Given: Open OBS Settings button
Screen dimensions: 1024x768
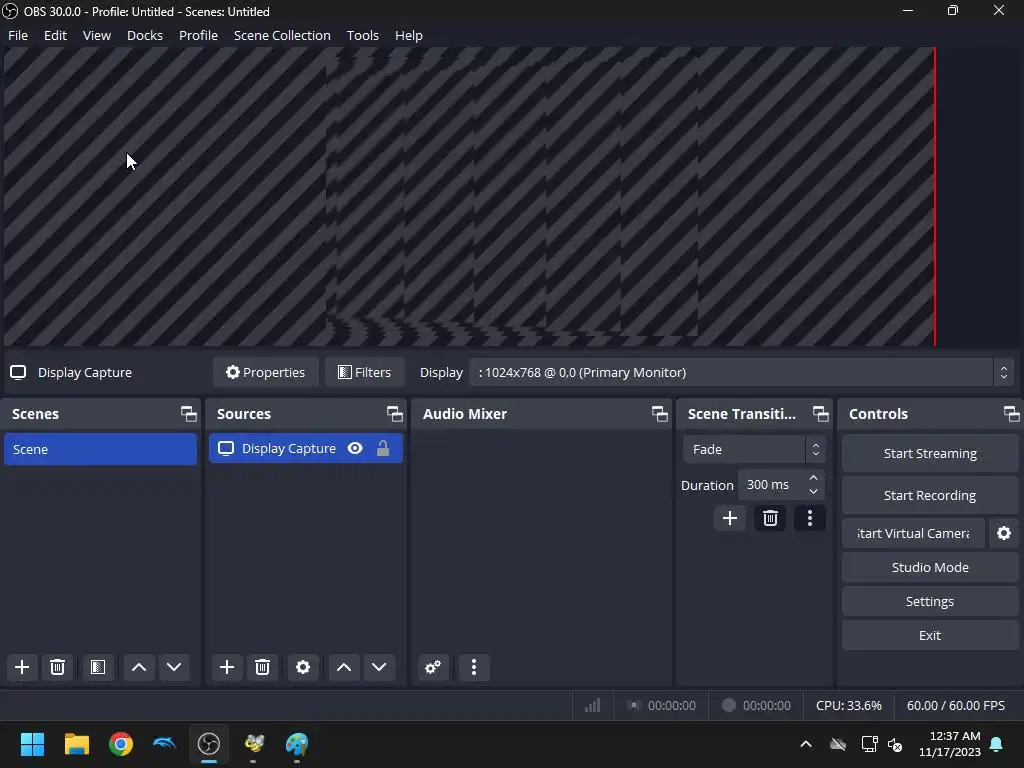Looking at the screenshot, I should coord(930,601).
